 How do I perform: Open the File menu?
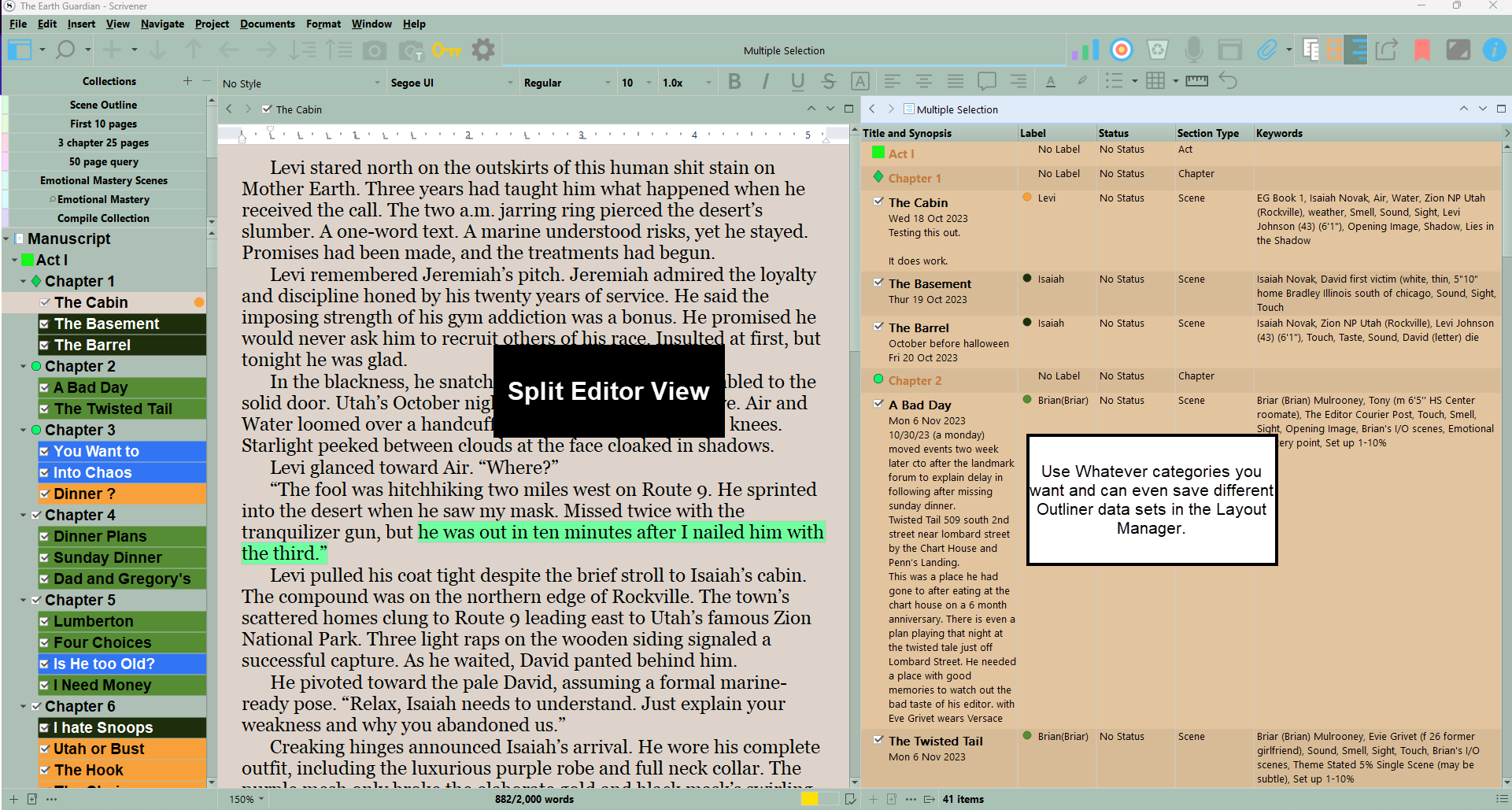[18, 24]
